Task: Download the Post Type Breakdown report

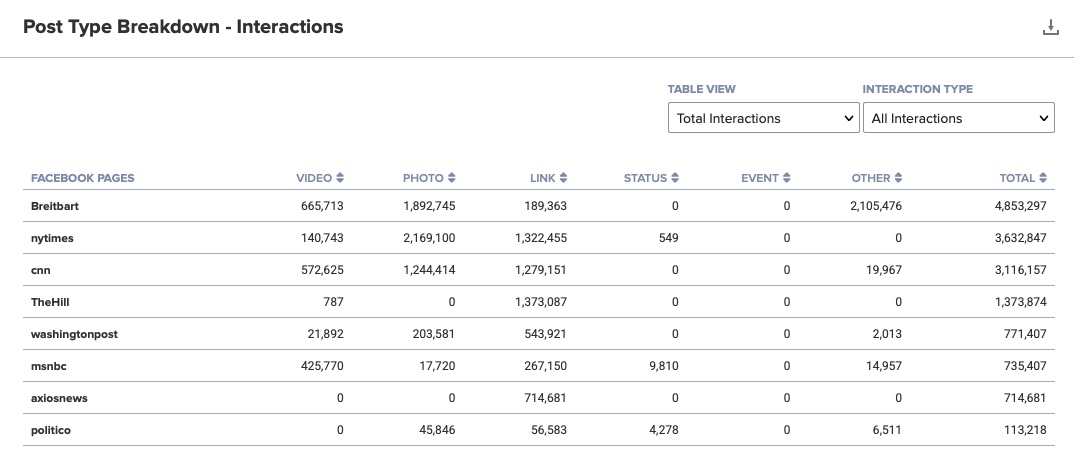Action: click(x=1050, y=27)
